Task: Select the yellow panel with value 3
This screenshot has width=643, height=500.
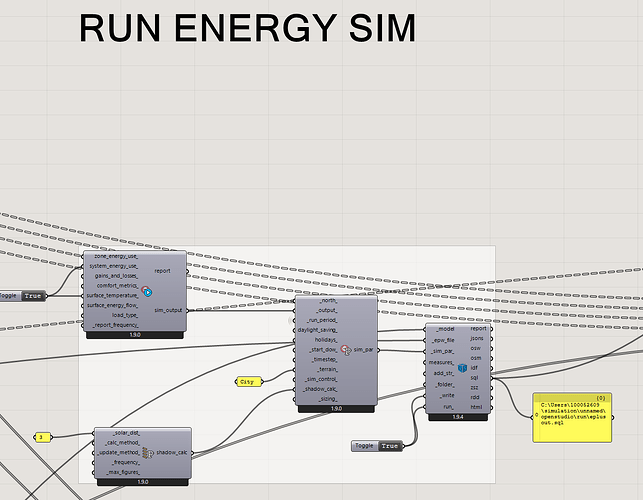Action: coord(42,437)
